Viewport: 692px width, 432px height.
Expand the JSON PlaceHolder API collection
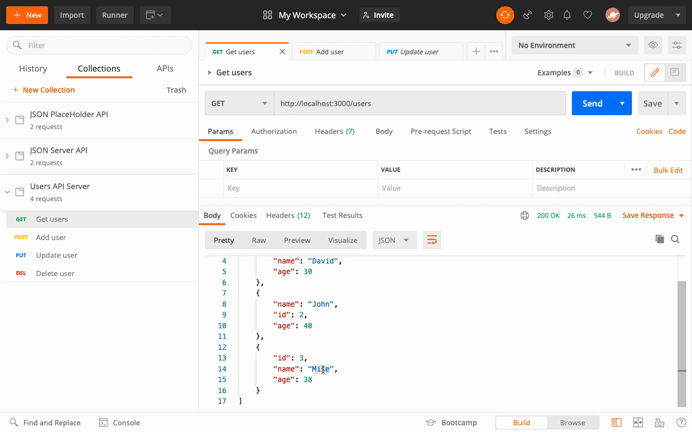click(7, 120)
